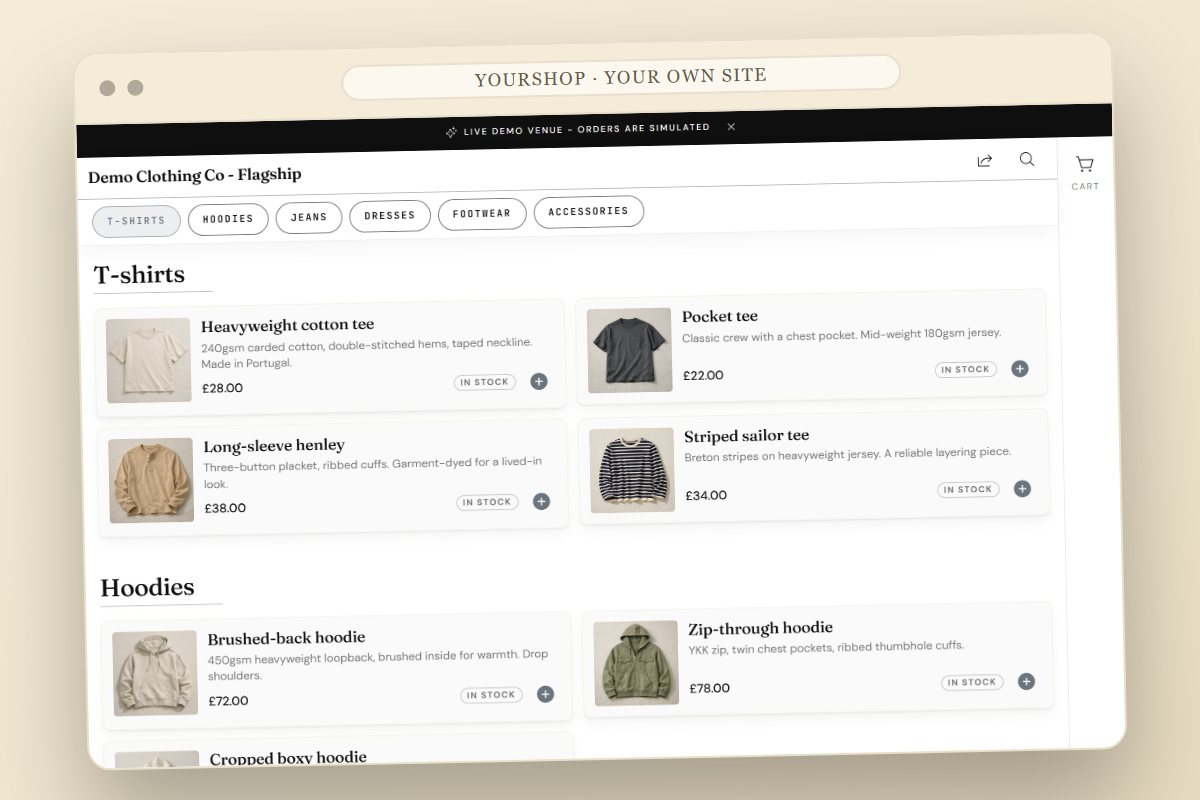Switch to Hoodies category

tap(228, 219)
